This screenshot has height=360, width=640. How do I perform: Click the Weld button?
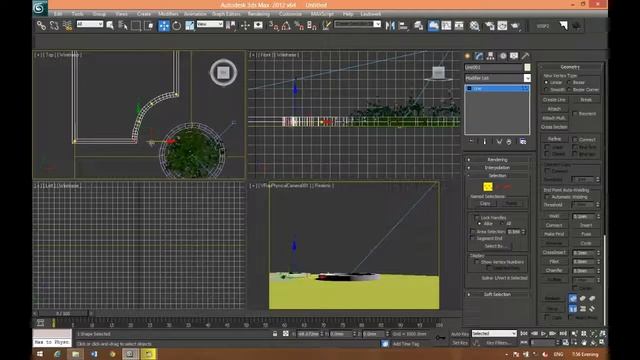(x=554, y=216)
